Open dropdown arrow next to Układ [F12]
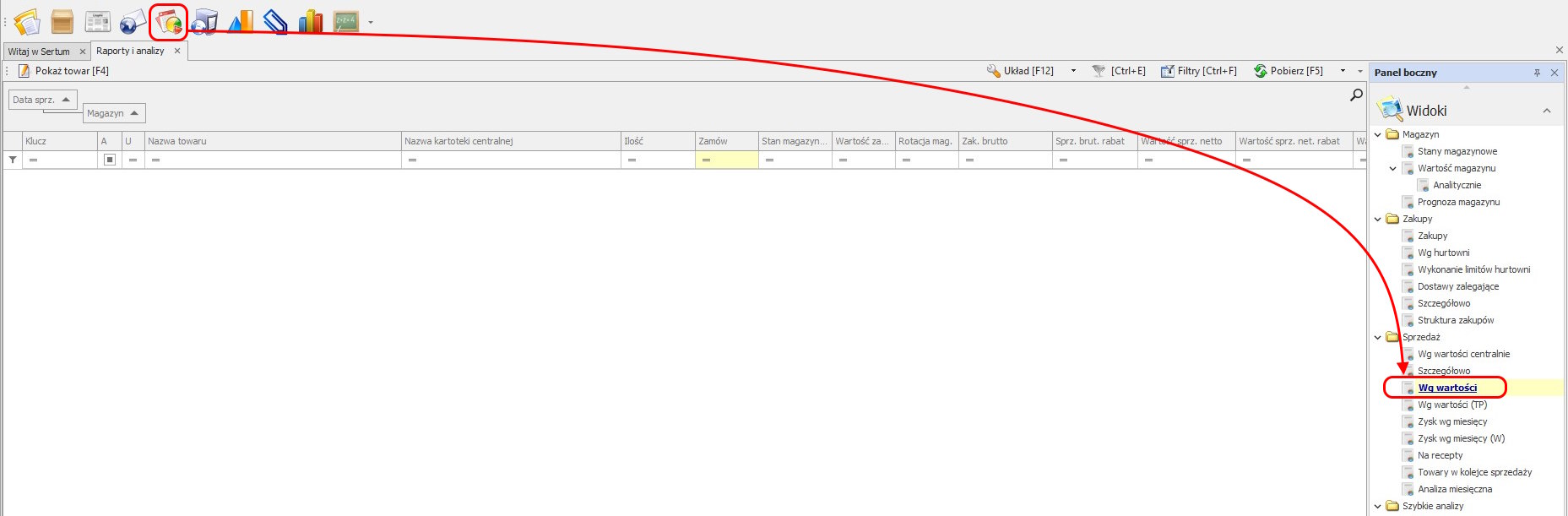This screenshot has height=516, width=1568. [x=1073, y=71]
